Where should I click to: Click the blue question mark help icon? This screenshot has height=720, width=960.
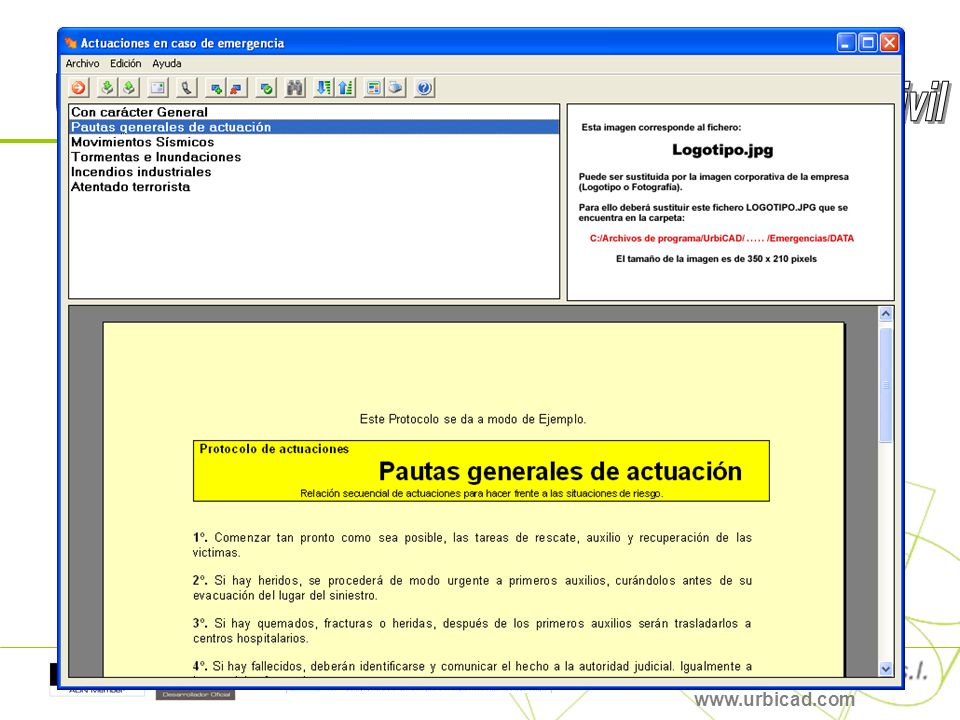click(x=424, y=88)
